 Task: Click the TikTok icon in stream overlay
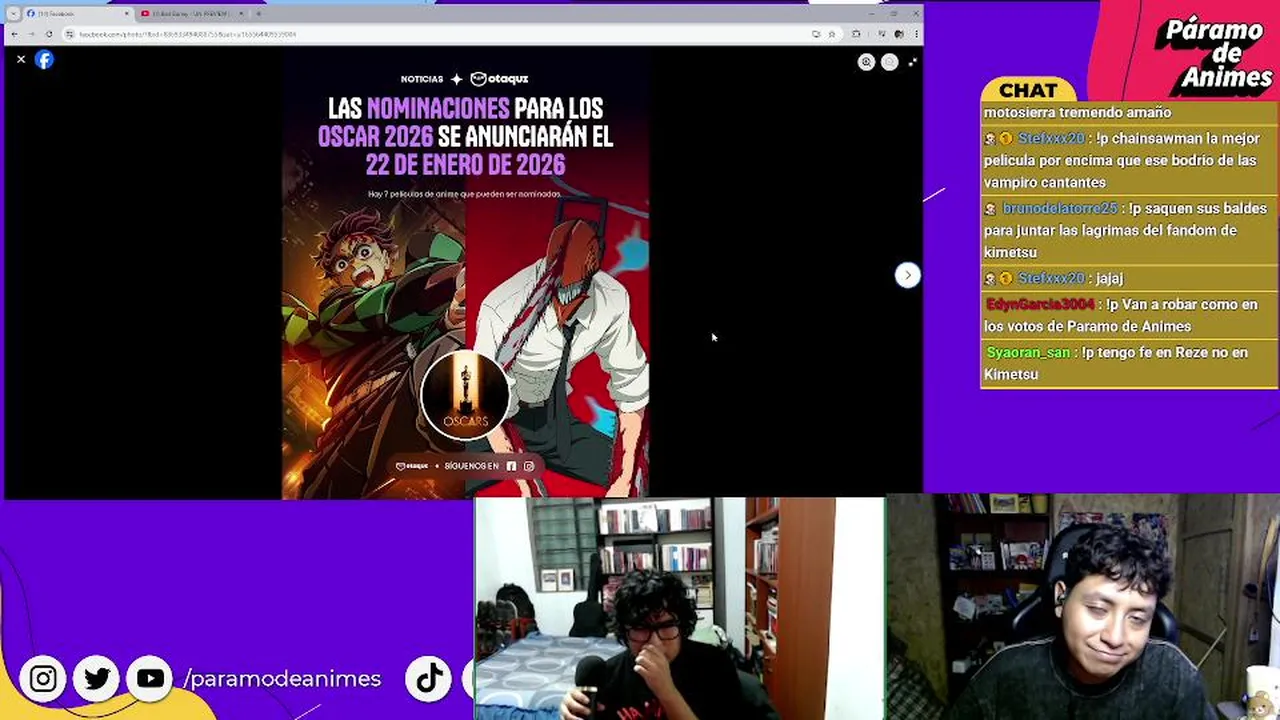coord(430,679)
